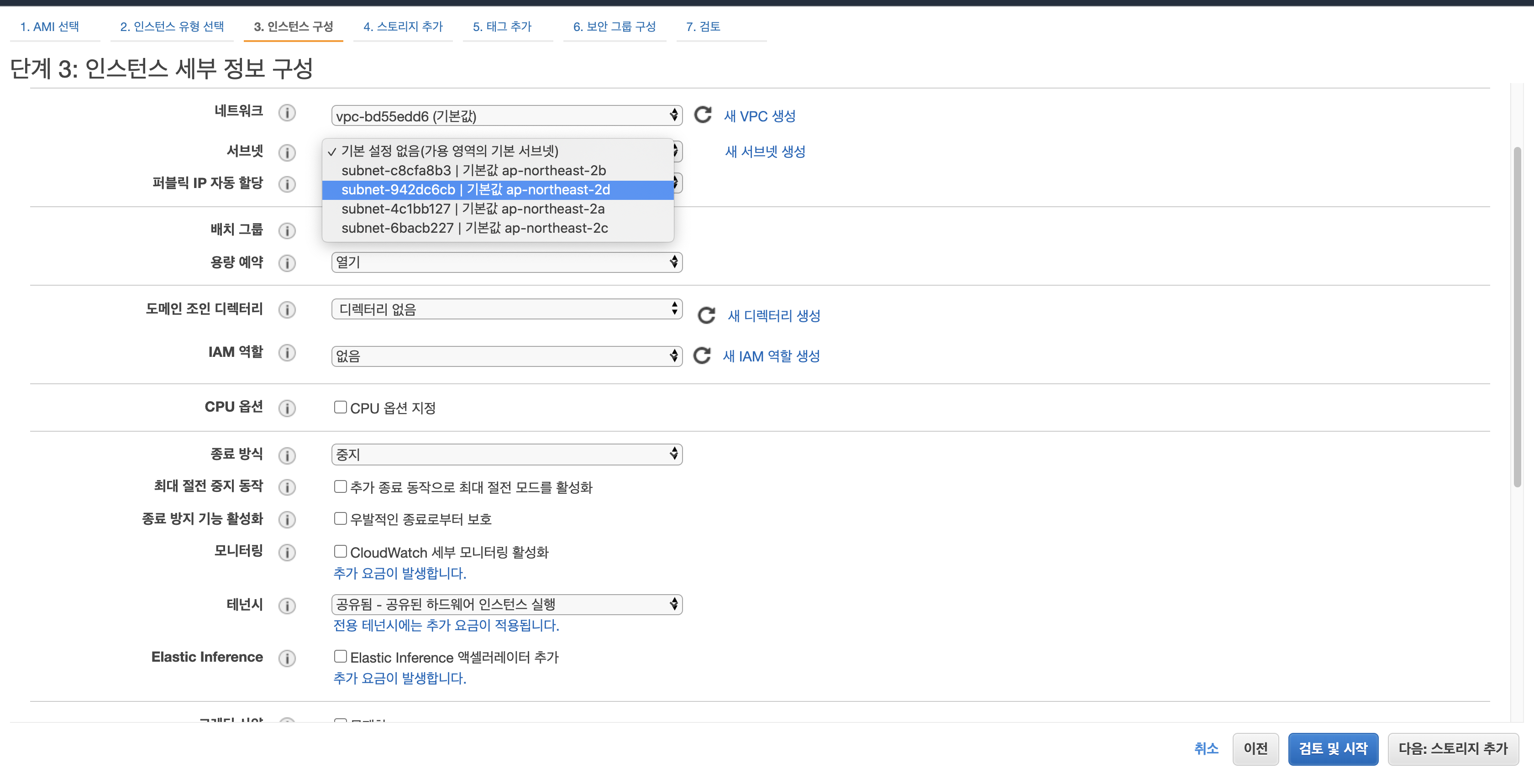
Task: Enable 우발적인 종료로부터 보호 checkbox
Action: tap(340, 518)
